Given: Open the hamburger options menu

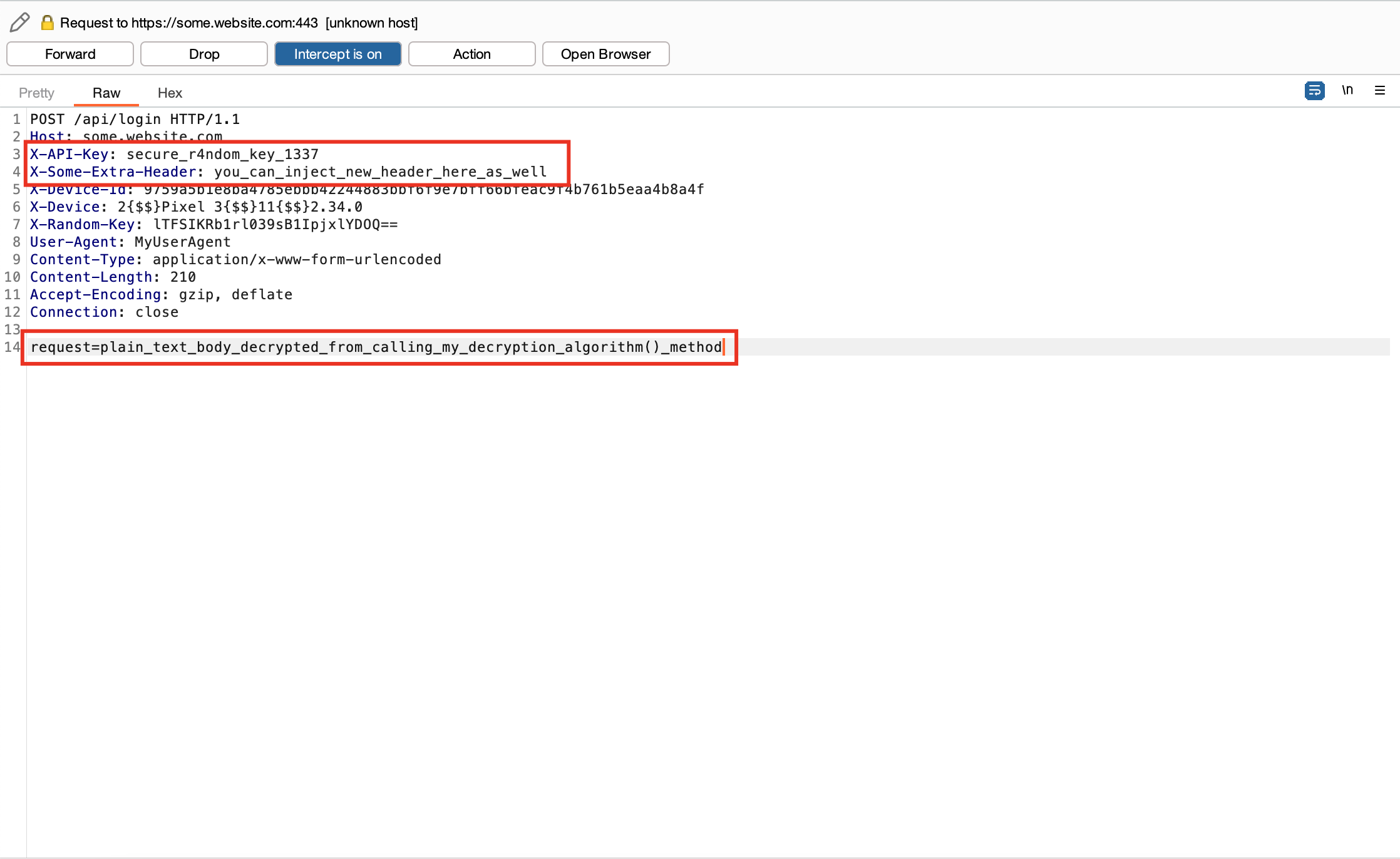Looking at the screenshot, I should click(1380, 91).
